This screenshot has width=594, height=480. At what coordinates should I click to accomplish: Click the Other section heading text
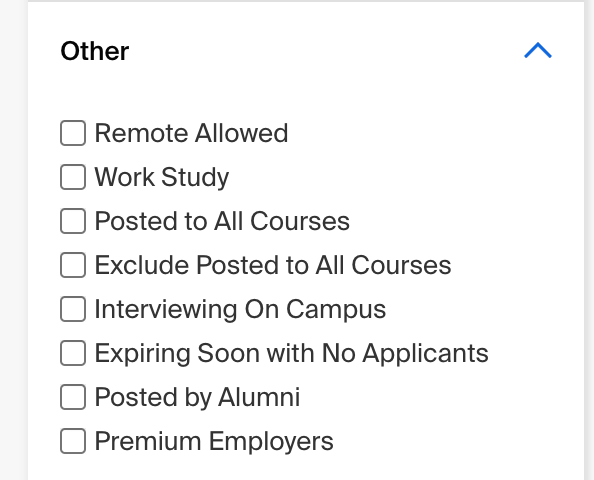pyautogui.click(x=95, y=51)
